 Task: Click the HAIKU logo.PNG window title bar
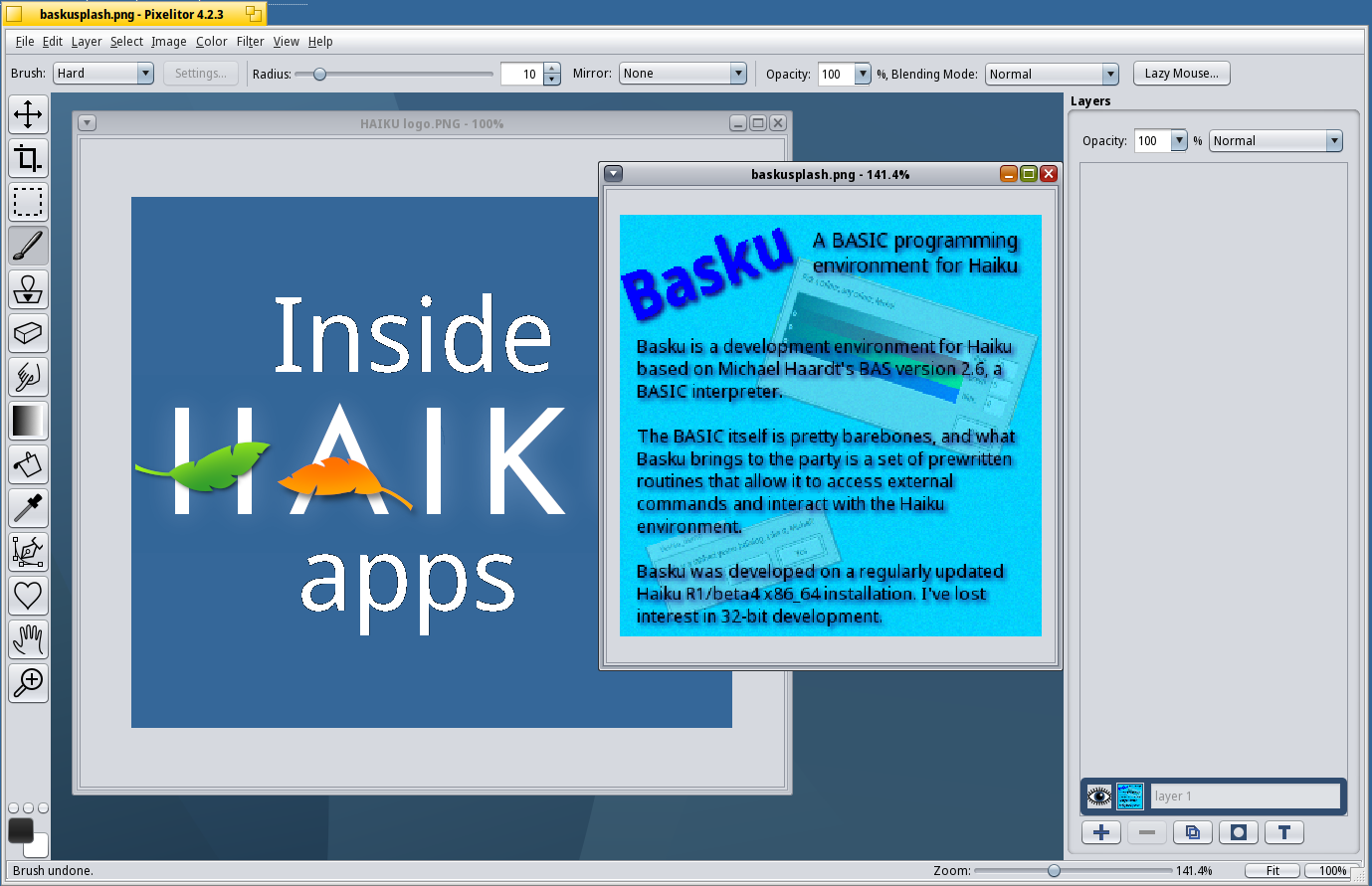click(431, 123)
